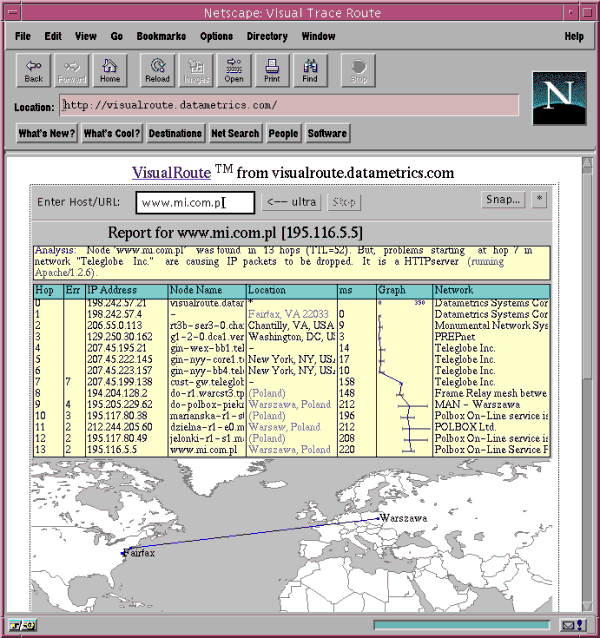Click the 'Warsaw, Poland' location cell
600x638 pixels.
tap(284, 427)
